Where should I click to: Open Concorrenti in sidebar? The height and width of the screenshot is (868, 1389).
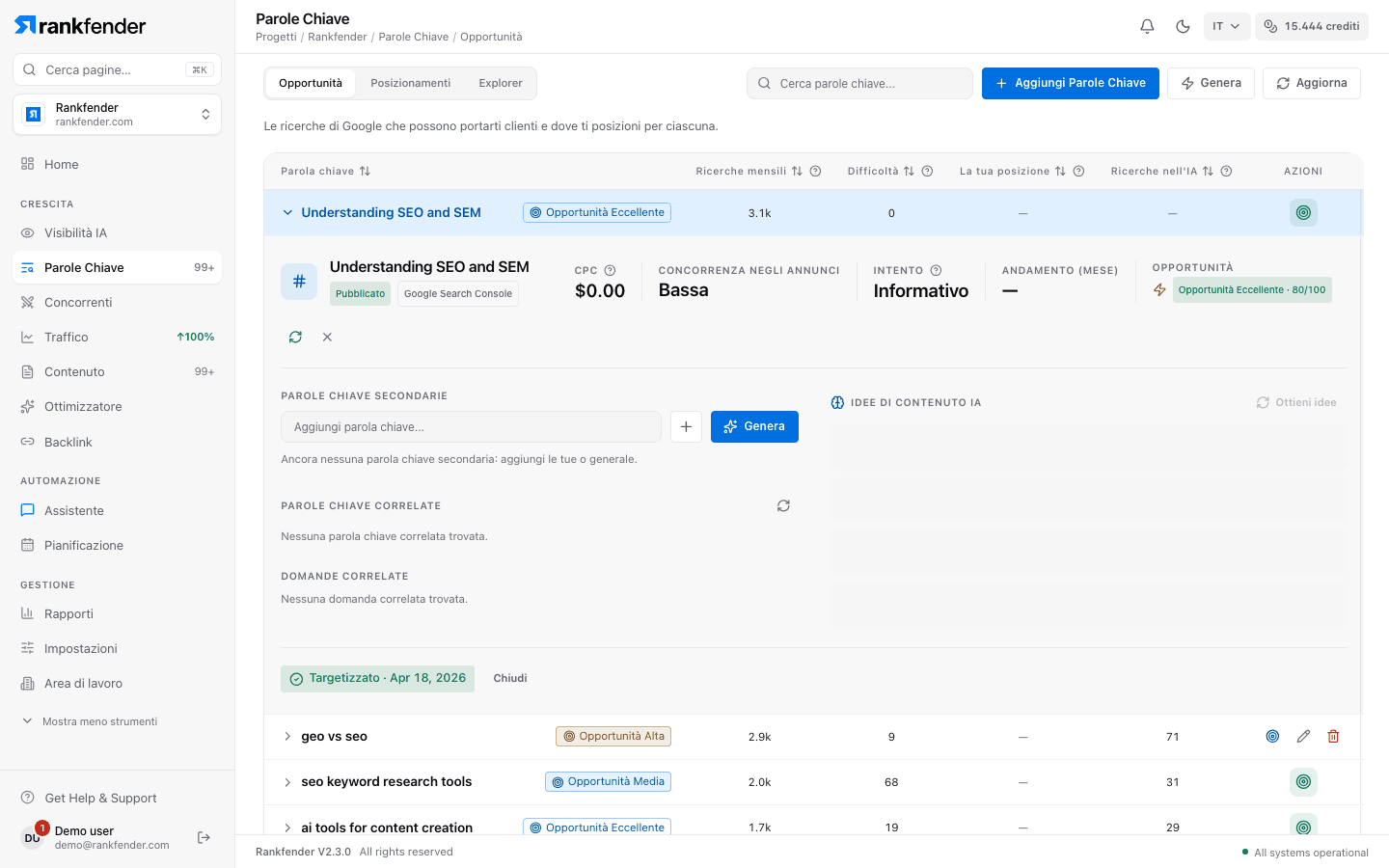coord(118,302)
